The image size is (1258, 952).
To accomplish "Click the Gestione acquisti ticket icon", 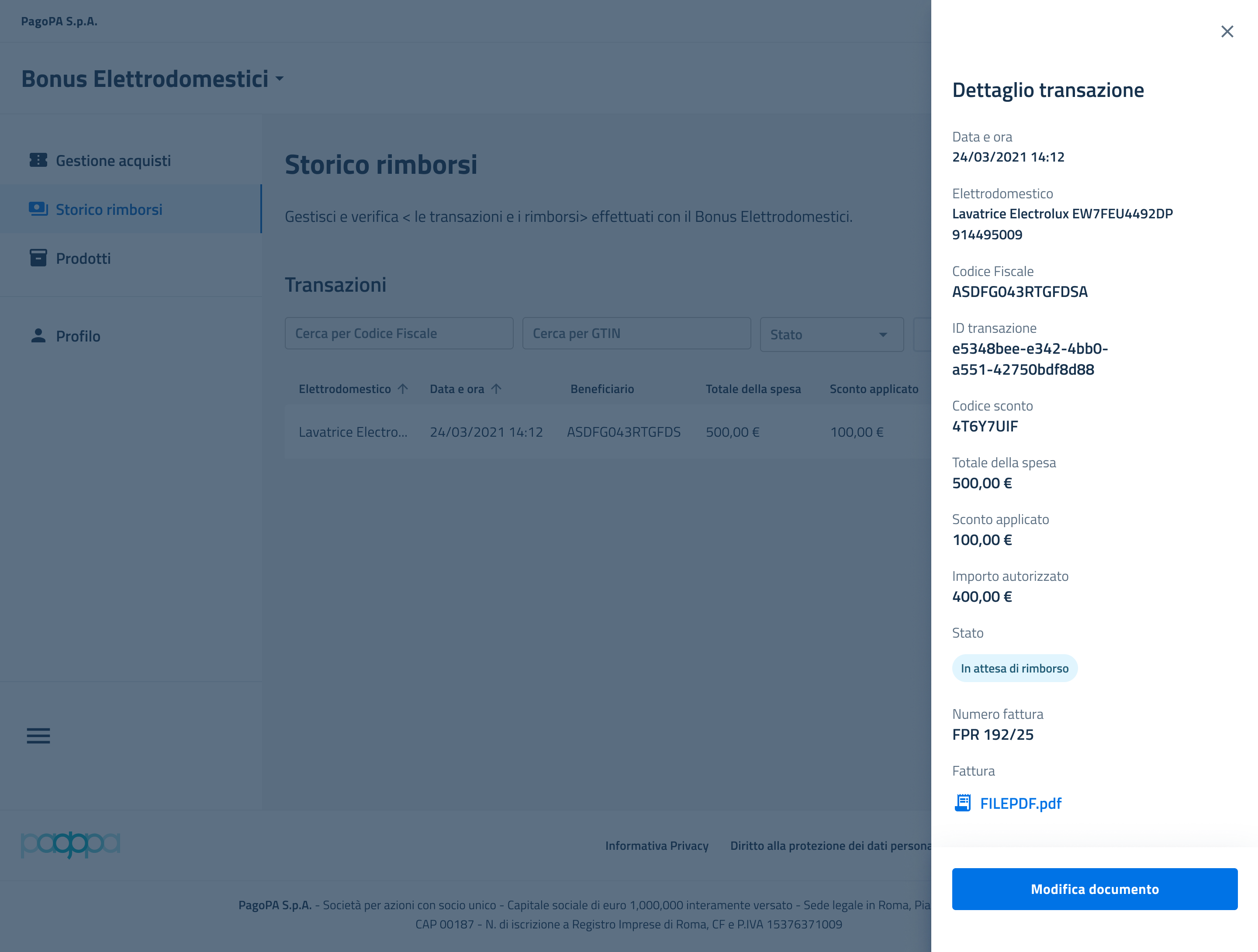I will 38,160.
